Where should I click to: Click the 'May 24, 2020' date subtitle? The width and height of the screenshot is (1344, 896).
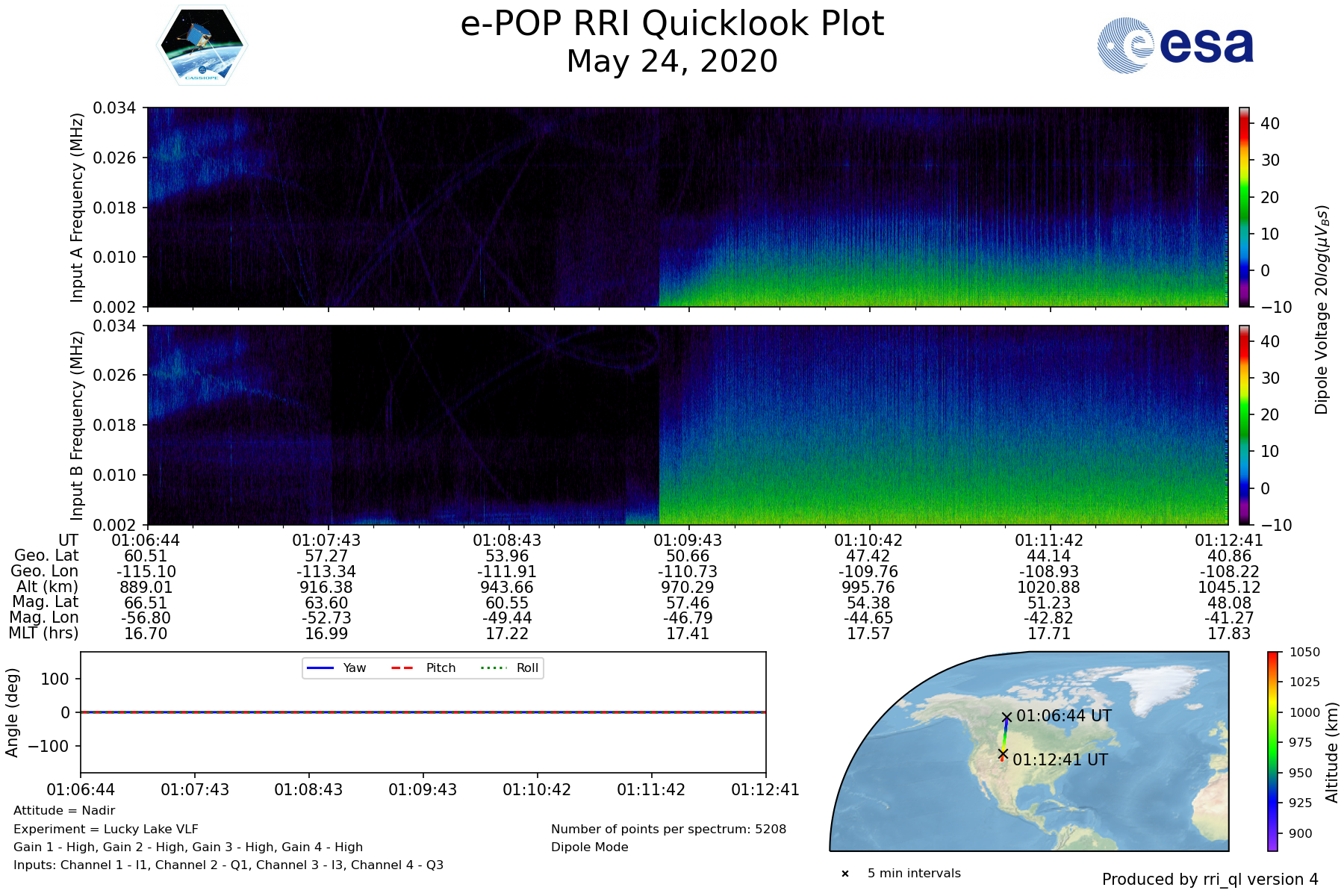(672, 61)
